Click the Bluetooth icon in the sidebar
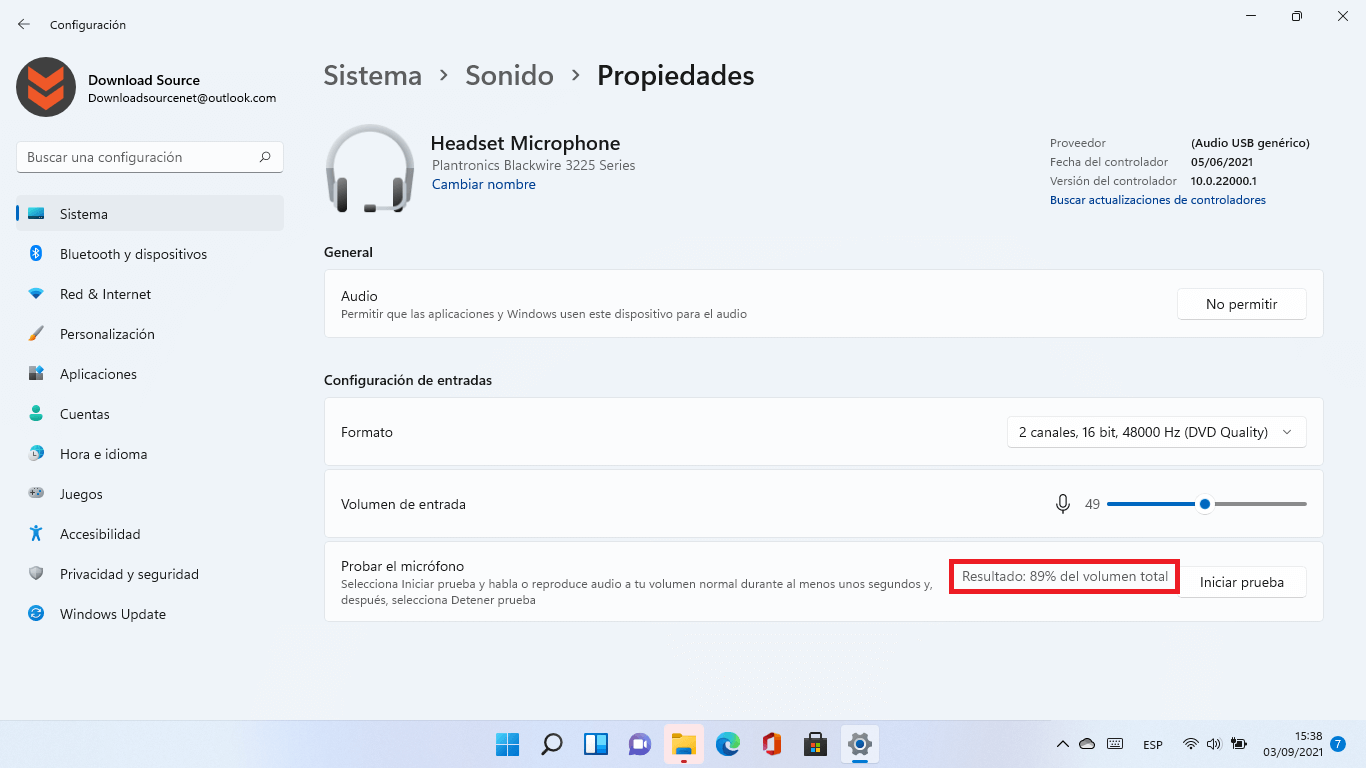Image resolution: width=1366 pixels, height=768 pixels. [36, 254]
